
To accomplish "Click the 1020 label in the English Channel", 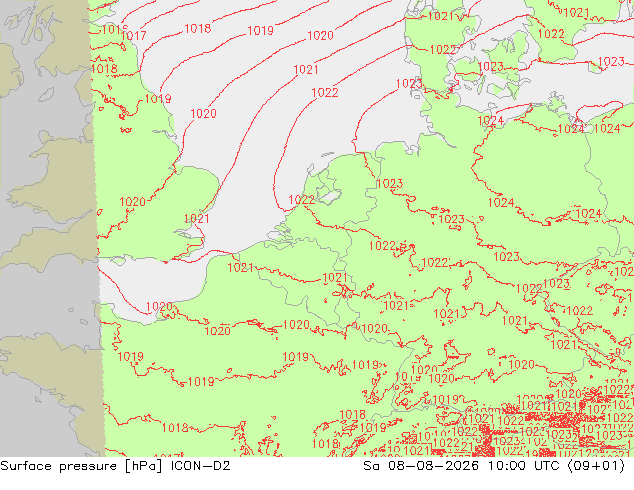I will 159,306.
